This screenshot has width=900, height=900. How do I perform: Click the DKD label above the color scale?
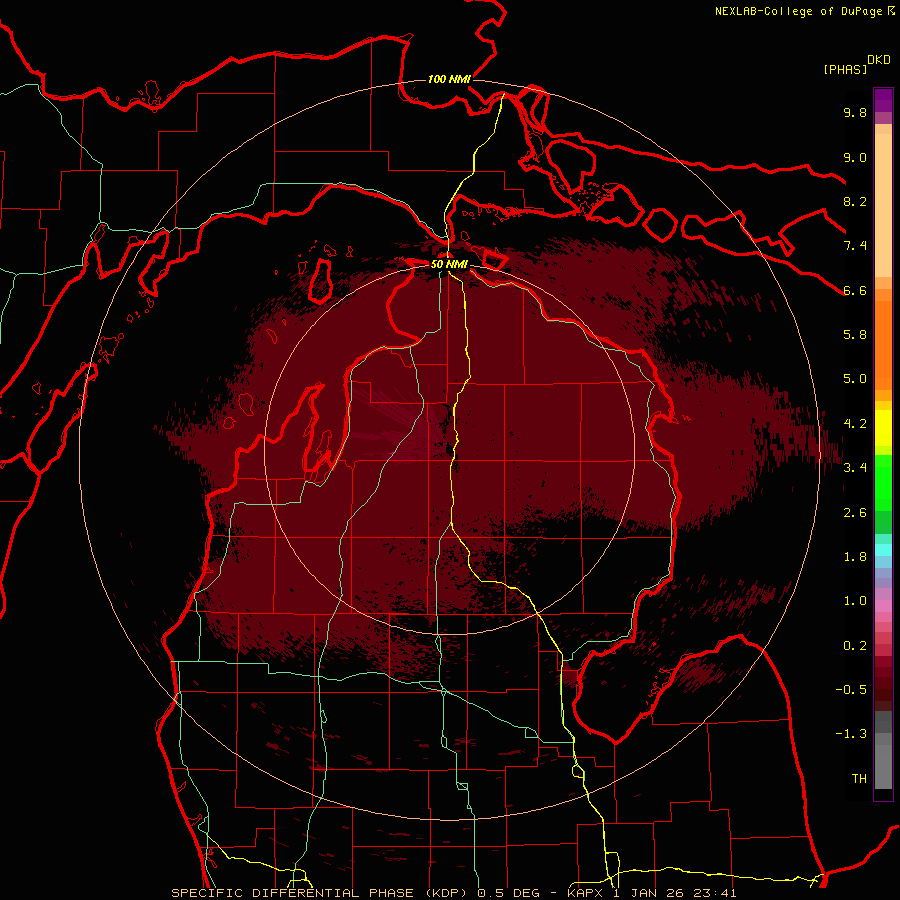pos(879,59)
